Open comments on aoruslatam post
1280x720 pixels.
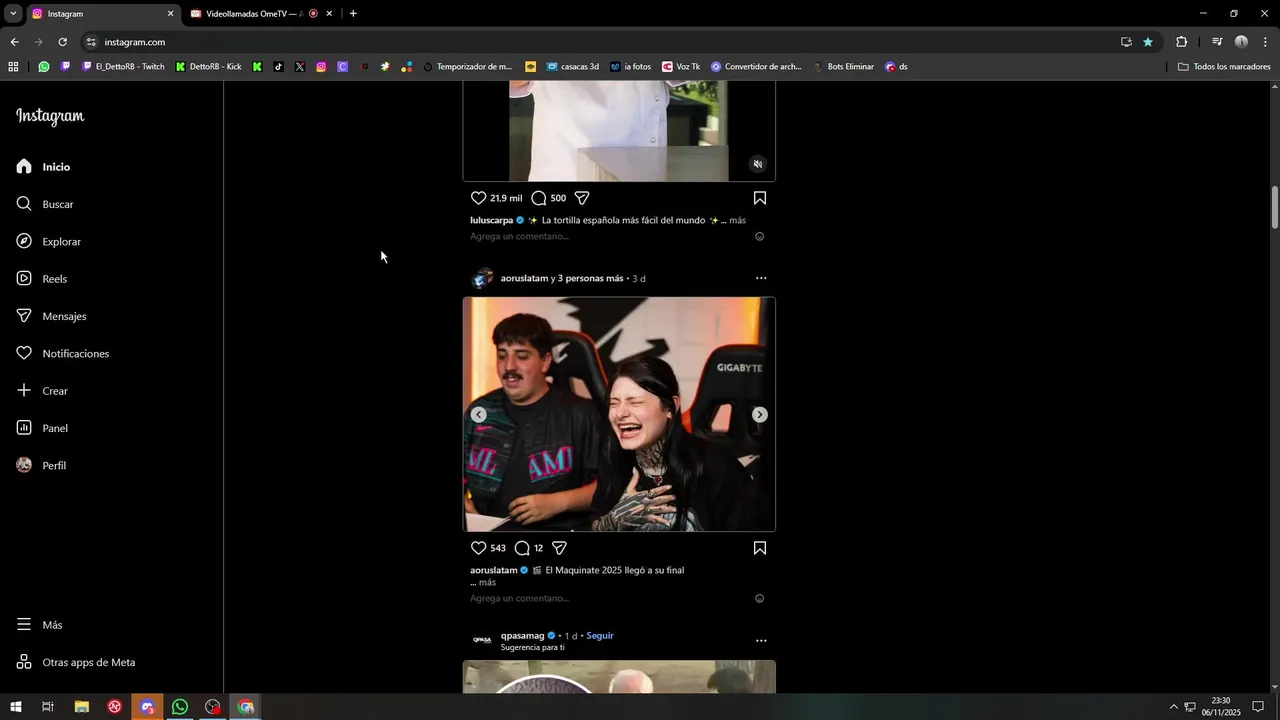522,548
